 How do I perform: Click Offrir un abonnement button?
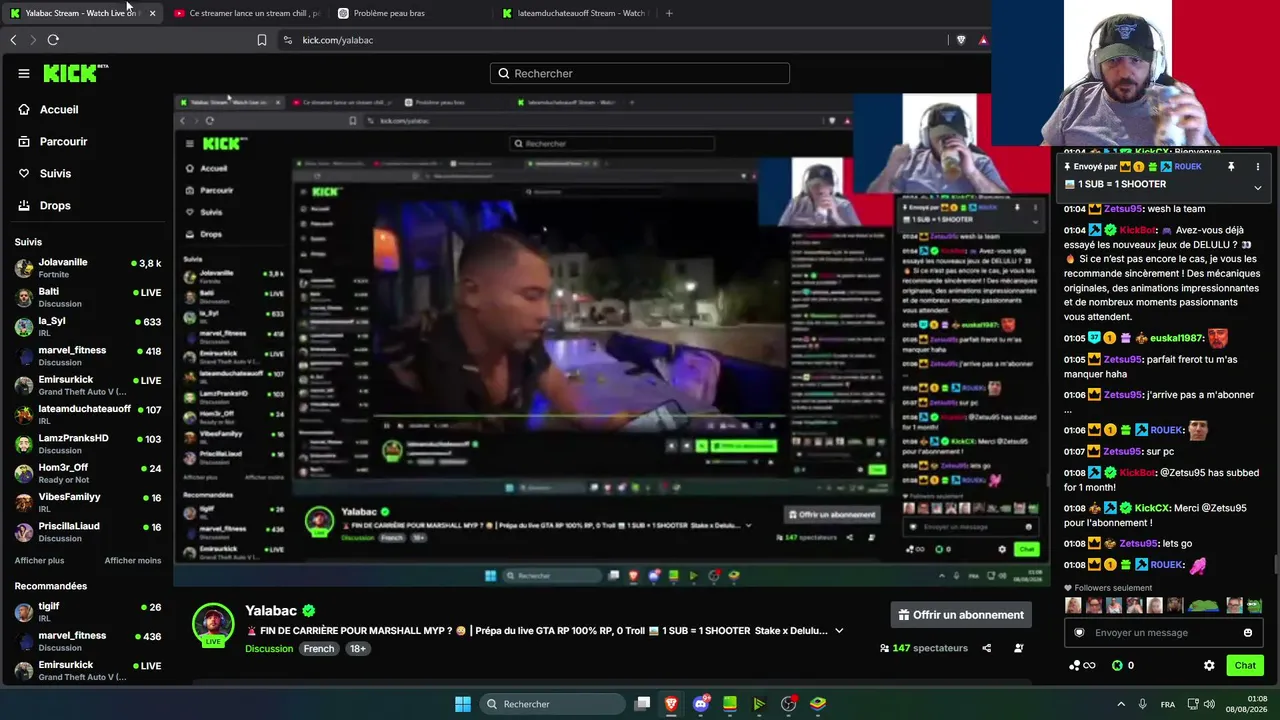pos(961,614)
